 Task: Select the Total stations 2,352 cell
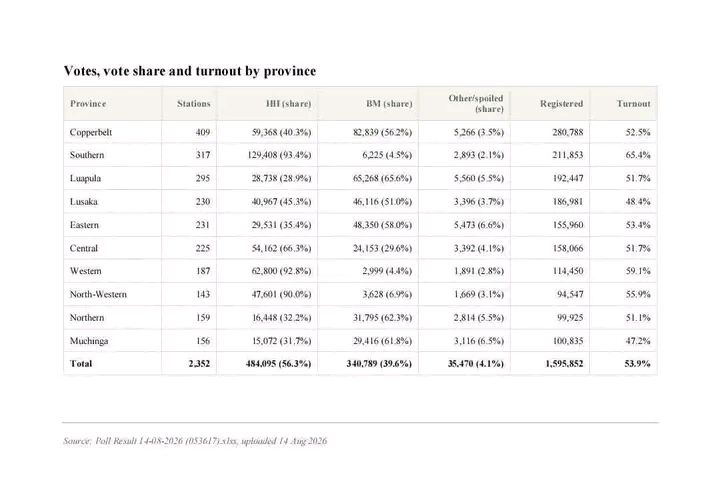tap(199, 364)
